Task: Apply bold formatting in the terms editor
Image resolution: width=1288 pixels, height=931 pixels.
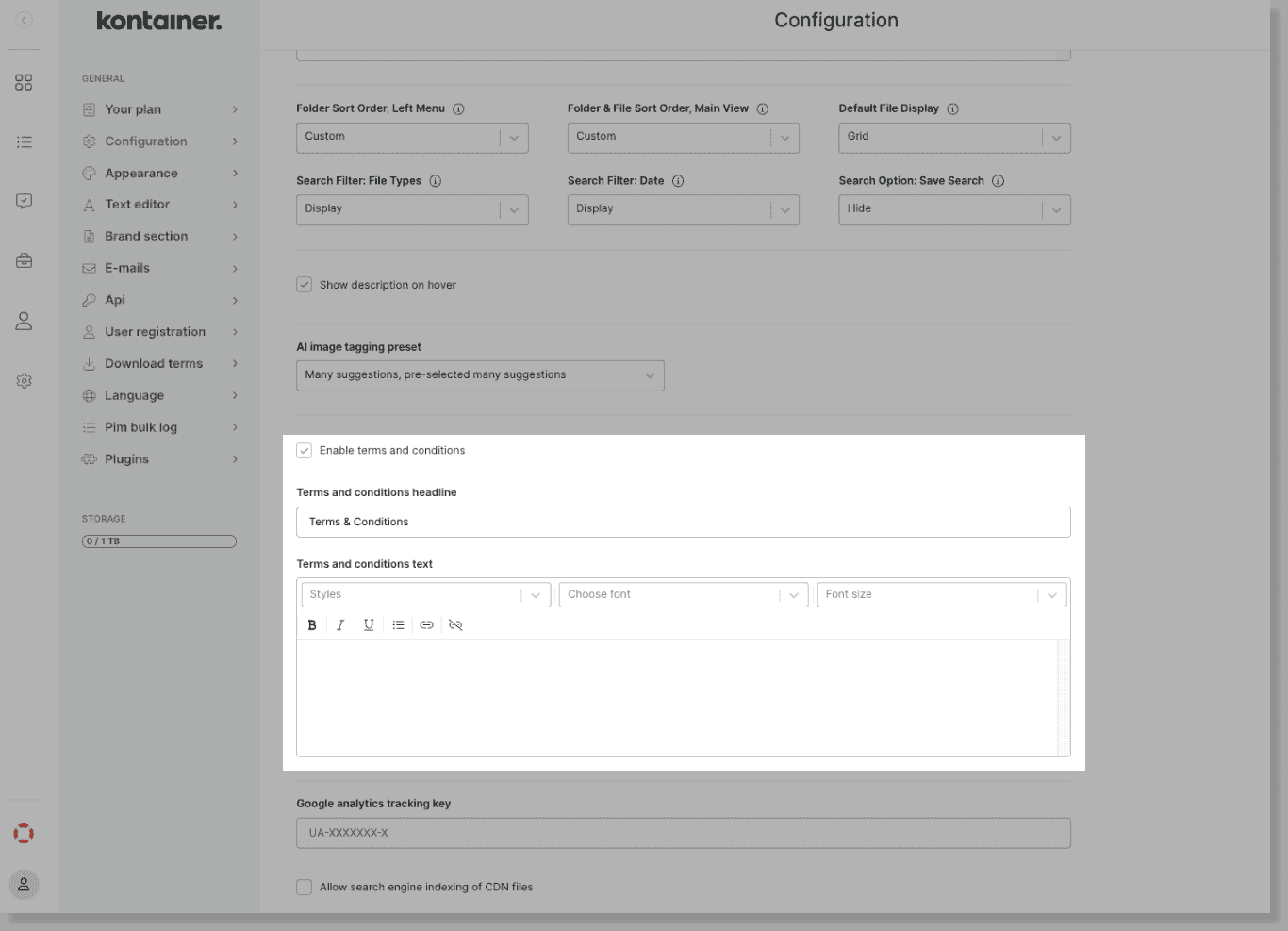Action: click(x=312, y=624)
